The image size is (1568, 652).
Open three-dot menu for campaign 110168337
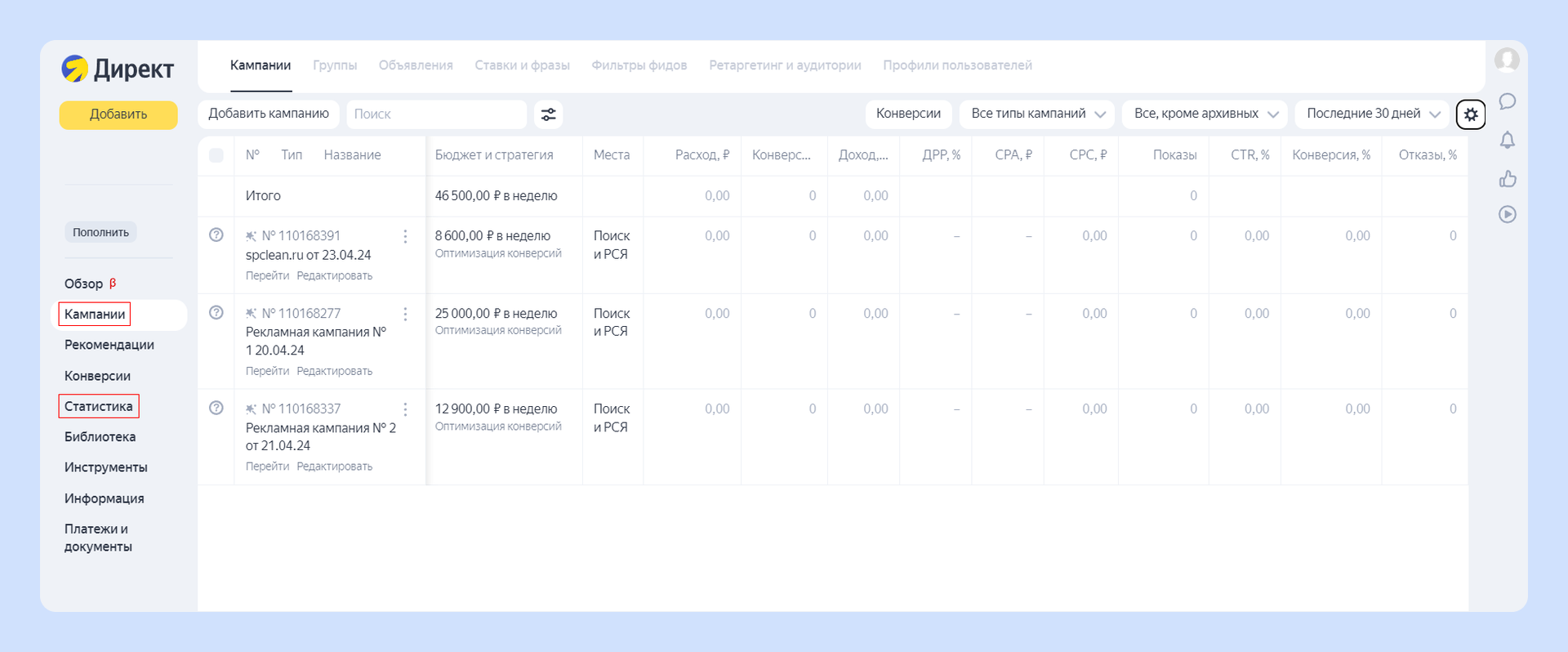click(x=405, y=409)
